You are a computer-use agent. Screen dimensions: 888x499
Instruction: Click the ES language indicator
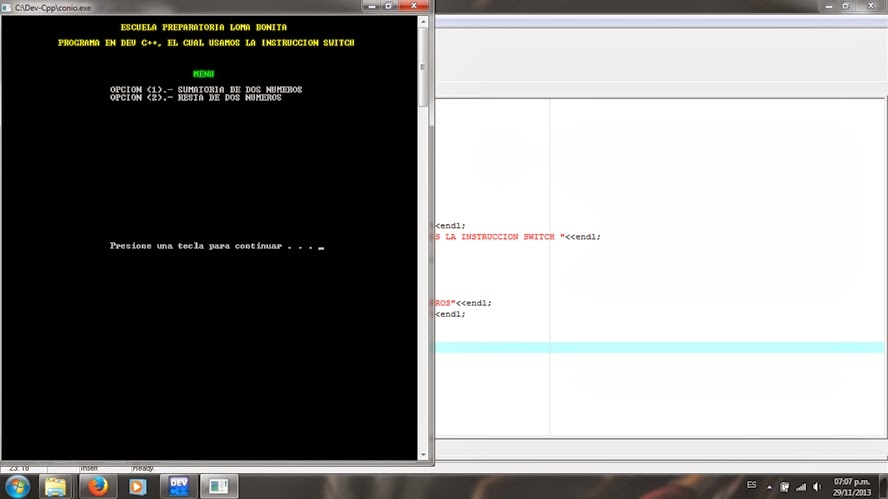tap(752, 485)
